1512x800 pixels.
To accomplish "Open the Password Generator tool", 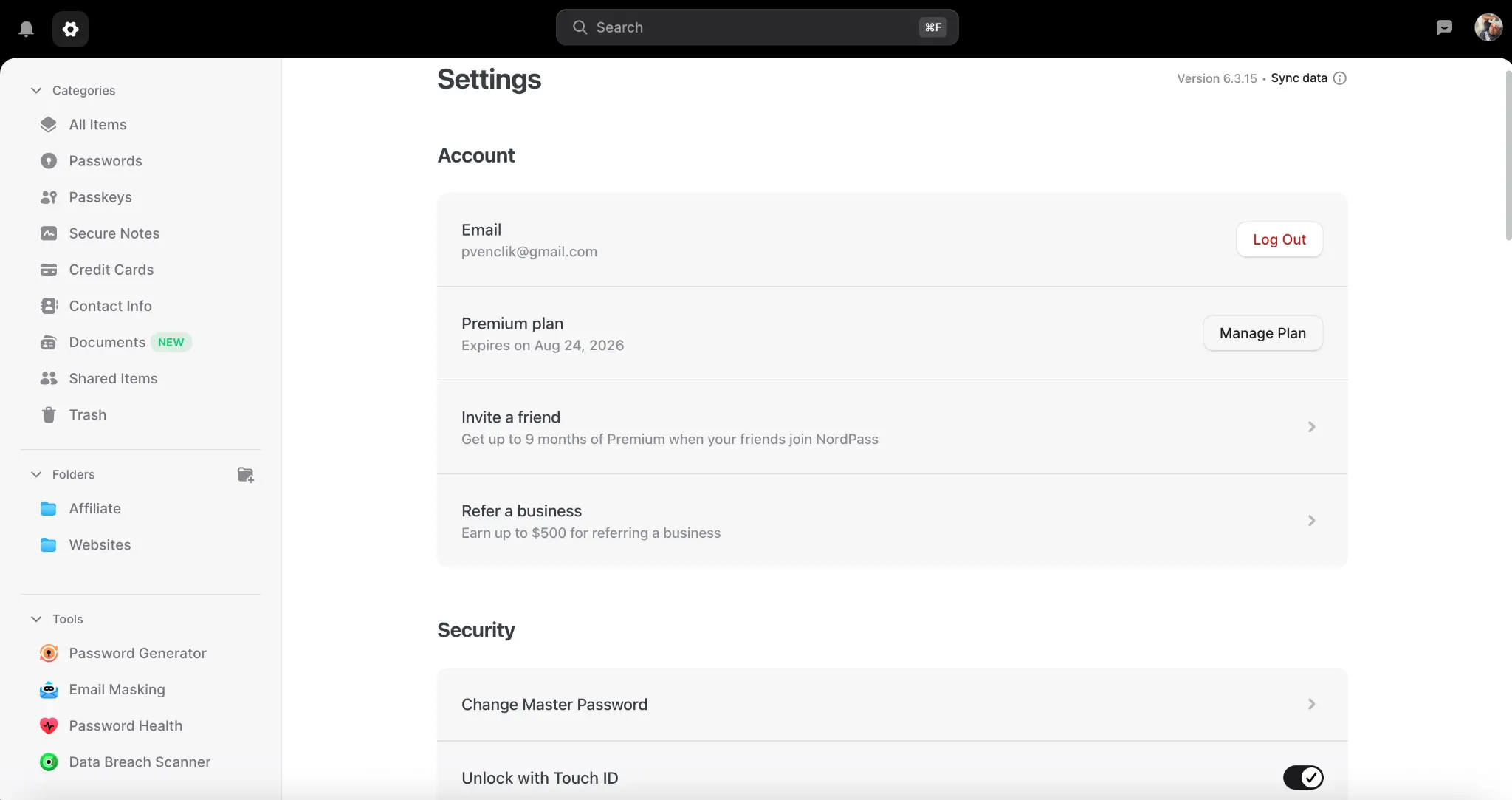I will 137,653.
